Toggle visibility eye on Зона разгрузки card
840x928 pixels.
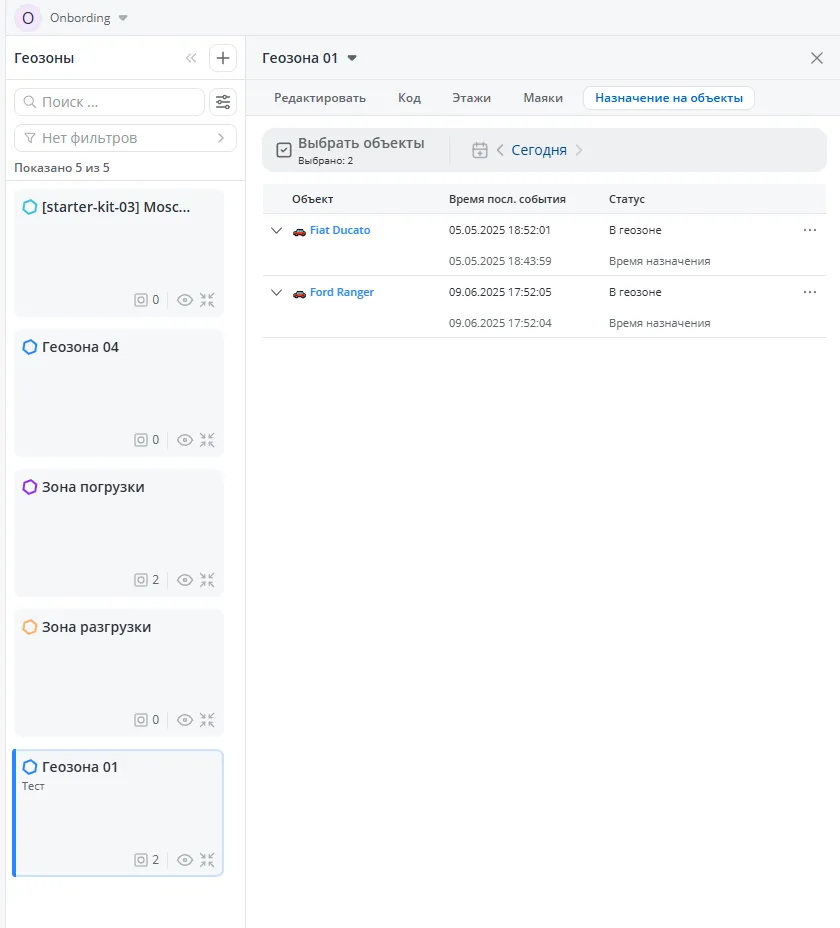coord(184,719)
